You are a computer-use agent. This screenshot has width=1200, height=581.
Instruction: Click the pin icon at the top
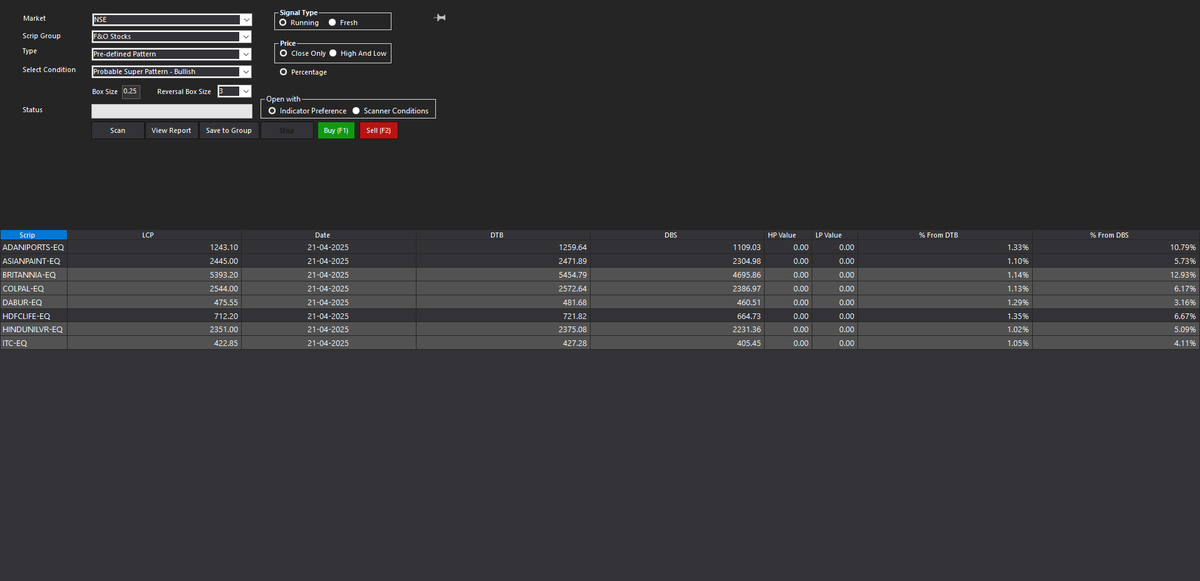tap(438, 17)
